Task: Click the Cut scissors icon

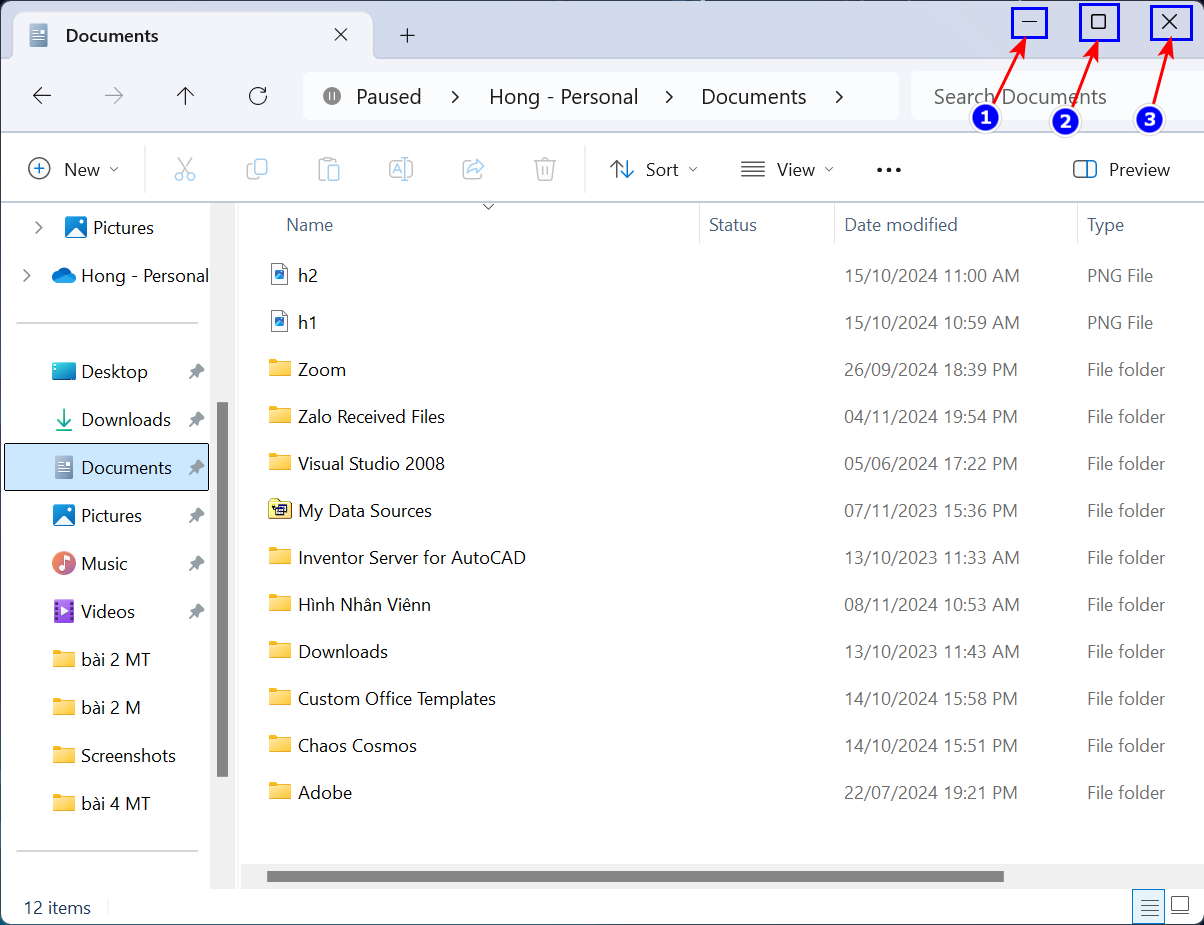Action: 185,169
